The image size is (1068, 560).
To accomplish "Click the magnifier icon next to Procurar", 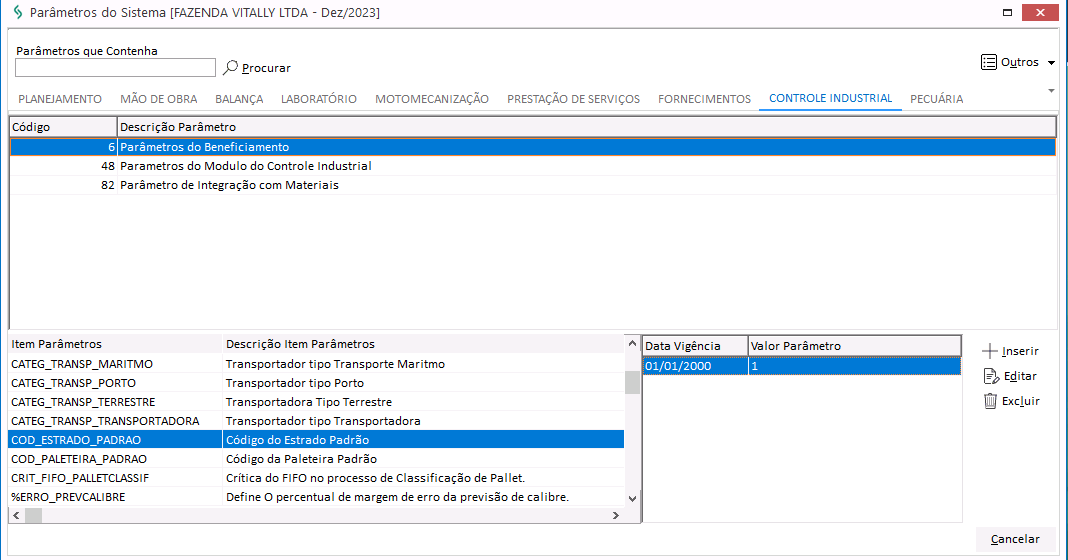I will pos(230,67).
